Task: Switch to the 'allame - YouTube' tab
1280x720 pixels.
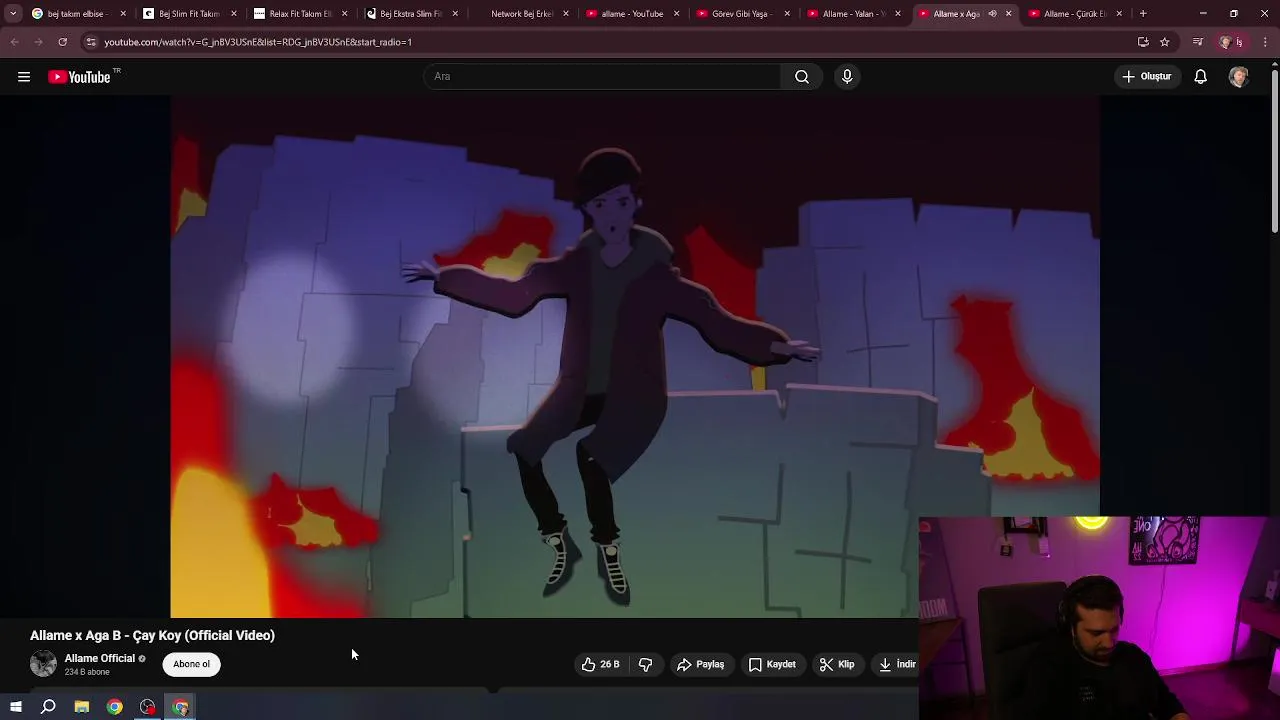Action: pos(631,14)
